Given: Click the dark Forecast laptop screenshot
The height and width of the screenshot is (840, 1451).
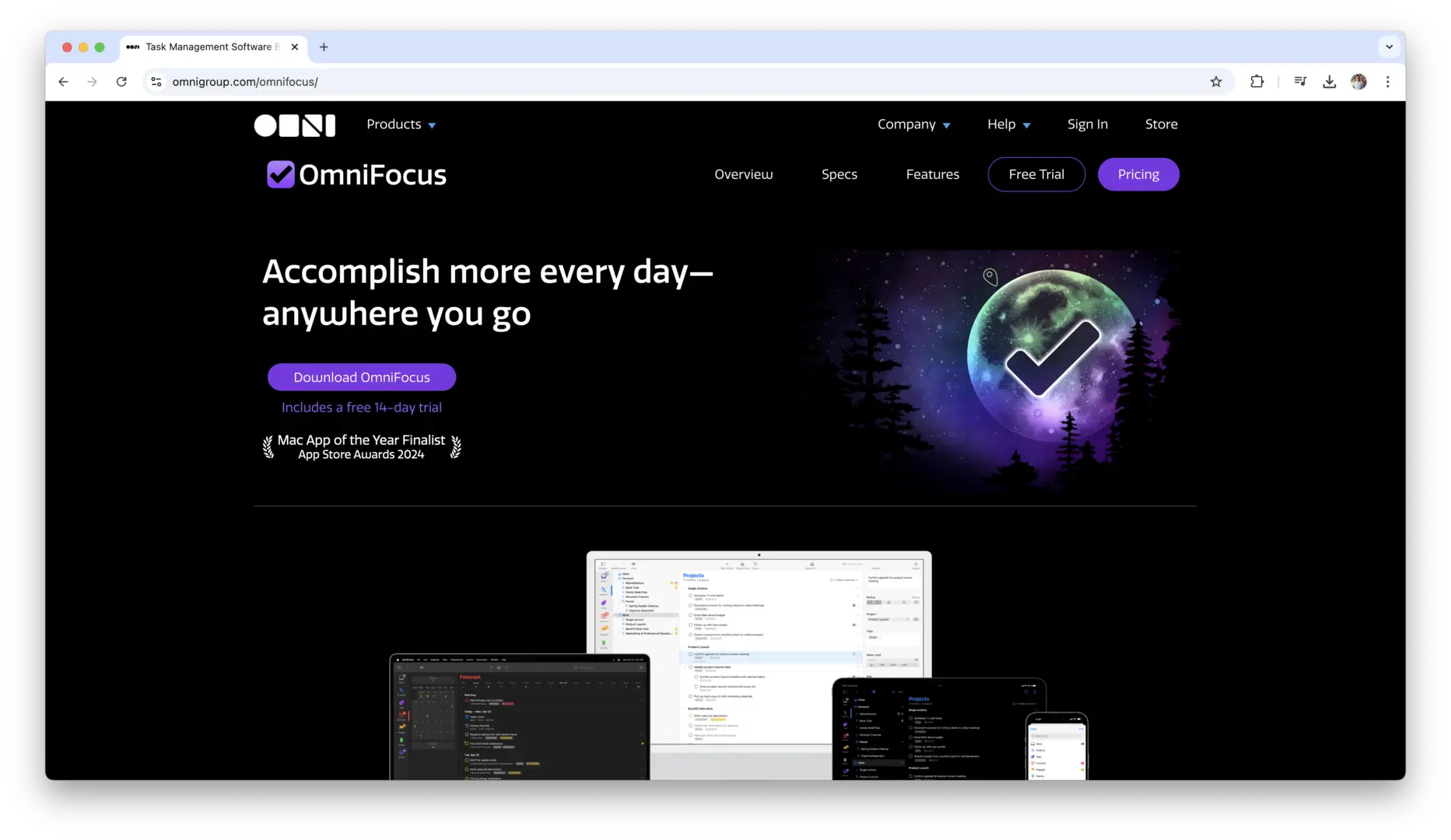Looking at the screenshot, I should 520,717.
